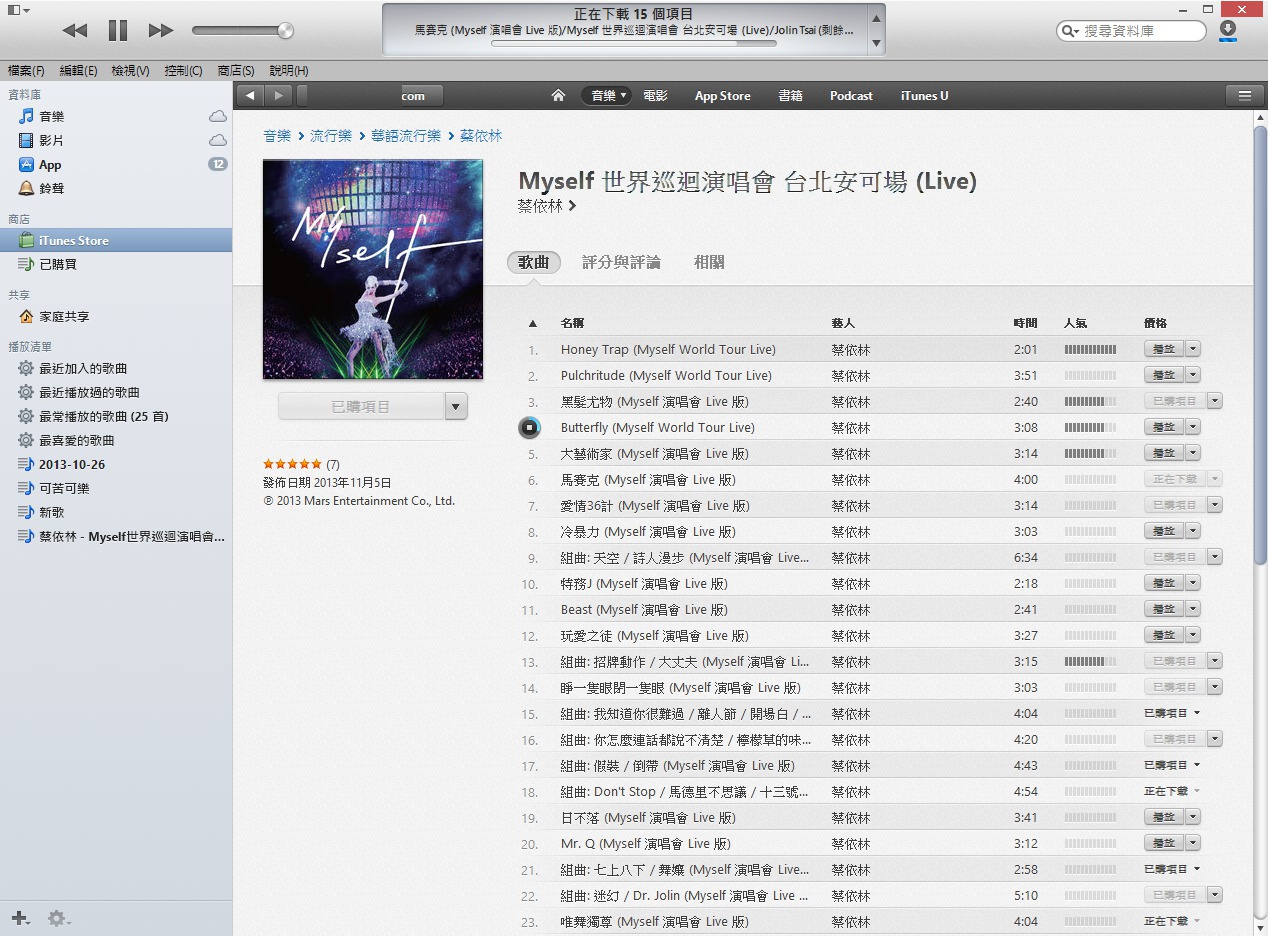Click 流行樂 breadcrumb link
This screenshot has height=936, width=1268.
tap(331, 136)
